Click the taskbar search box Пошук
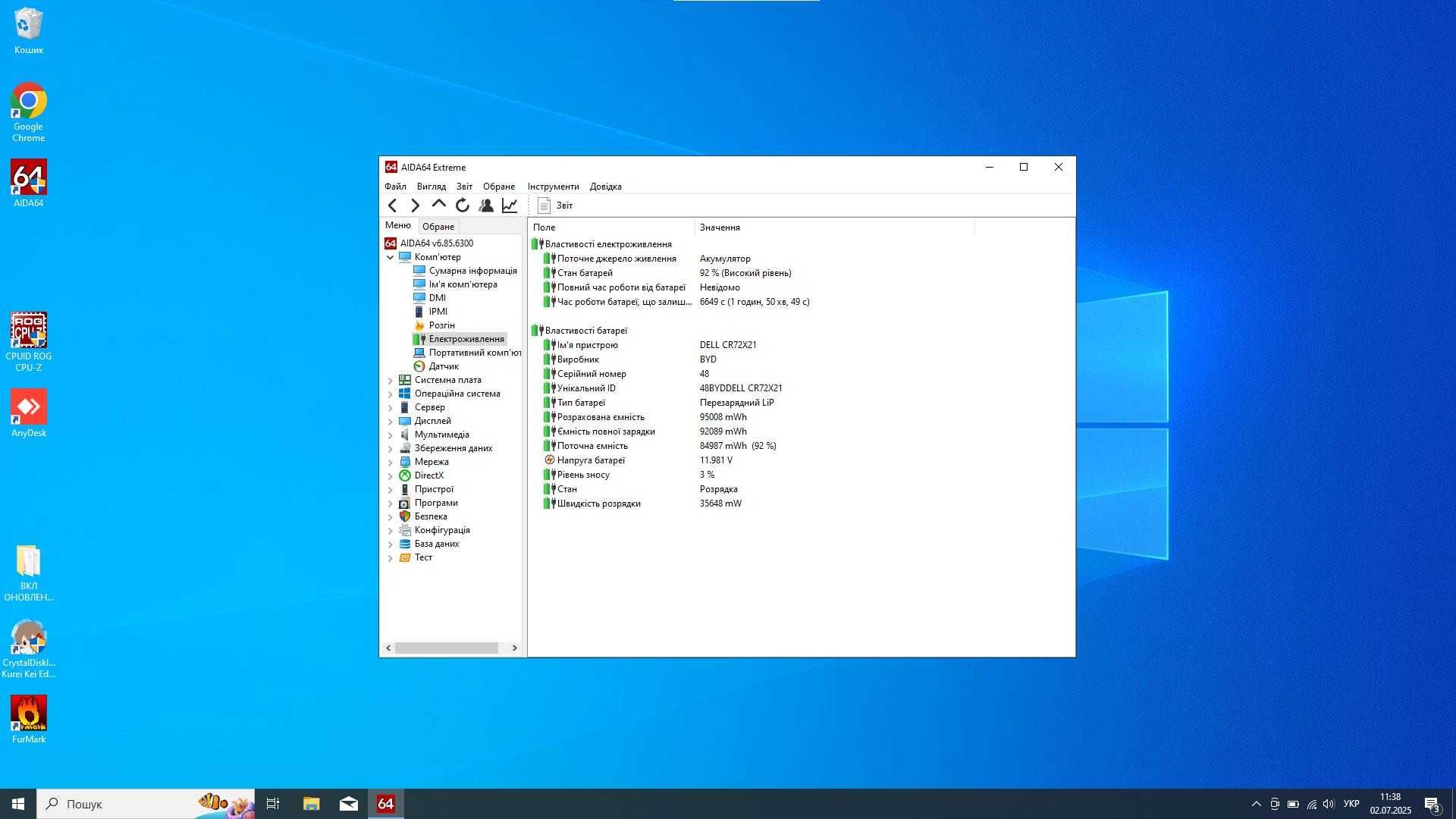The height and width of the screenshot is (819, 1456). pos(146,804)
